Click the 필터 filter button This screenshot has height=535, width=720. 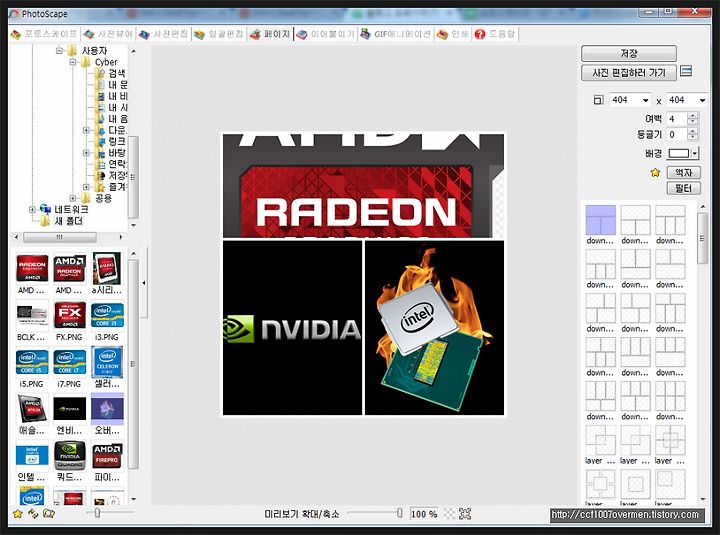click(x=683, y=188)
